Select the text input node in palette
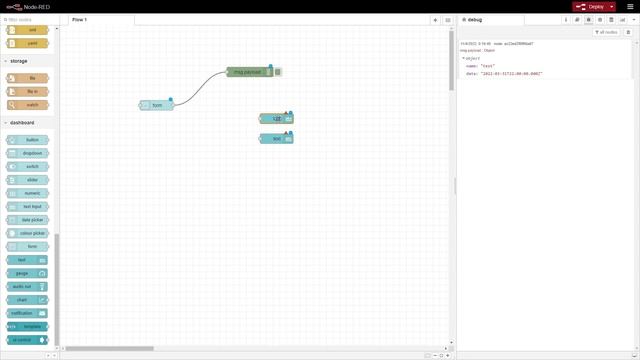This screenshot has height=360, width=640. click(28, 207)
